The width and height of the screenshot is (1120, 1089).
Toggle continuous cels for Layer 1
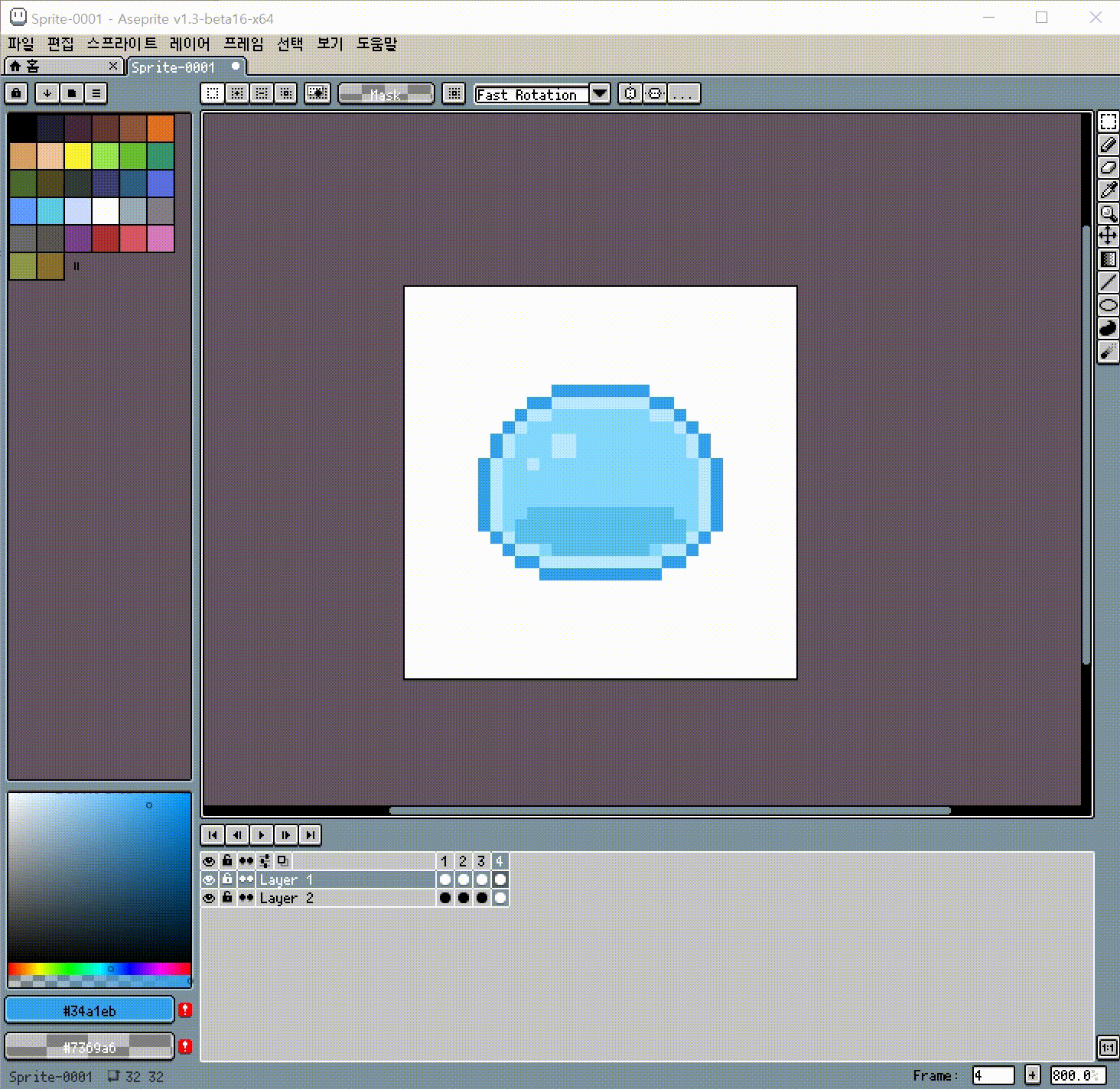(x=246, y=879)
